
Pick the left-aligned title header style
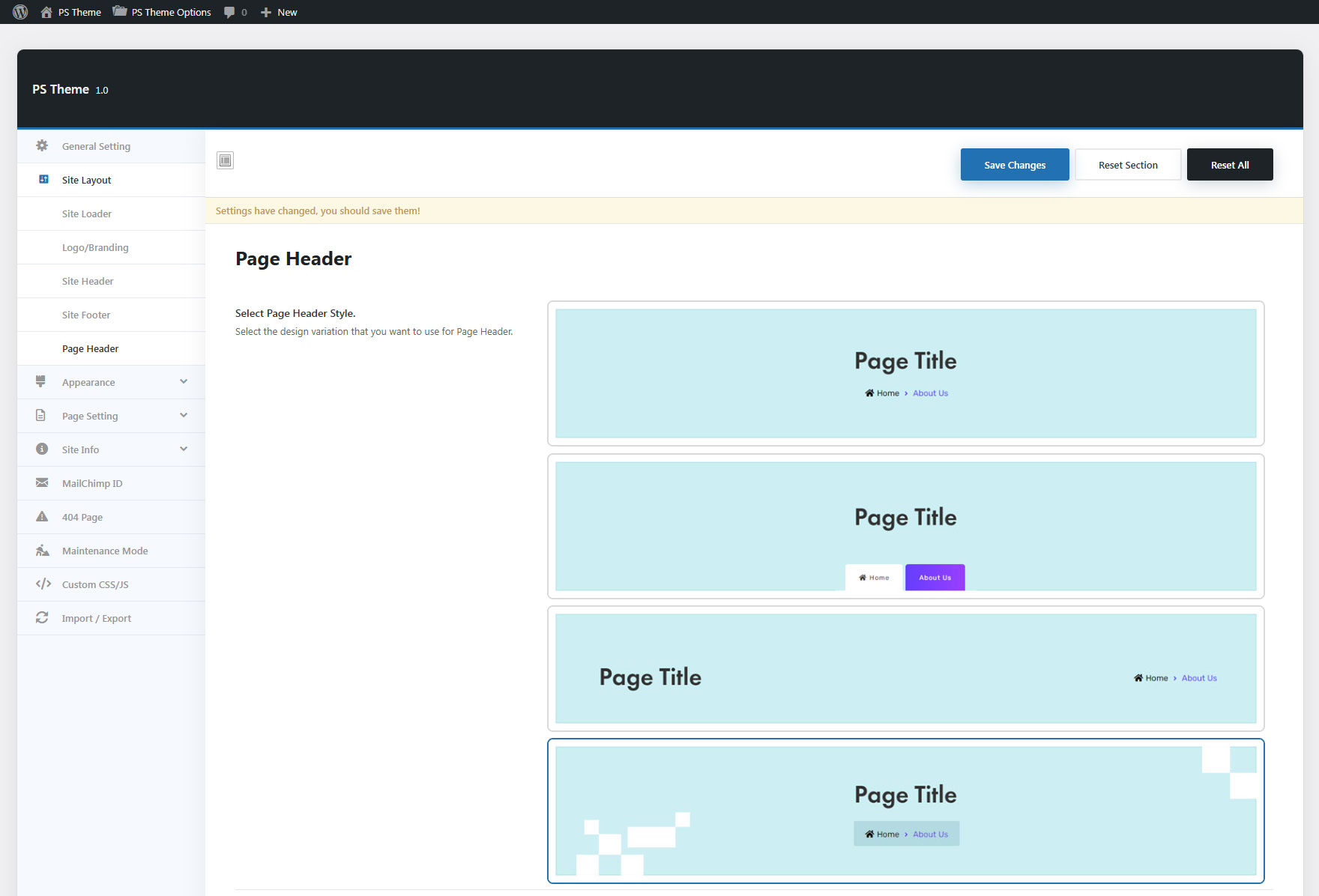(x=905, y=668)
